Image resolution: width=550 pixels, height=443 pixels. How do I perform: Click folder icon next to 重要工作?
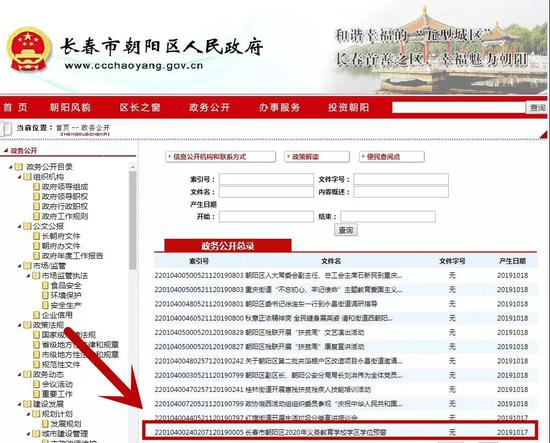(x=36, y=394)
